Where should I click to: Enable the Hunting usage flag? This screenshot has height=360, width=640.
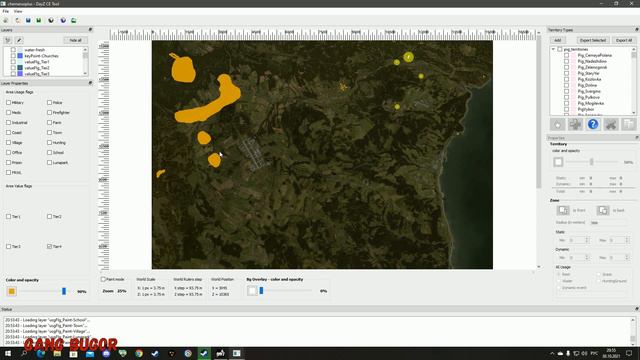point(49,142)
